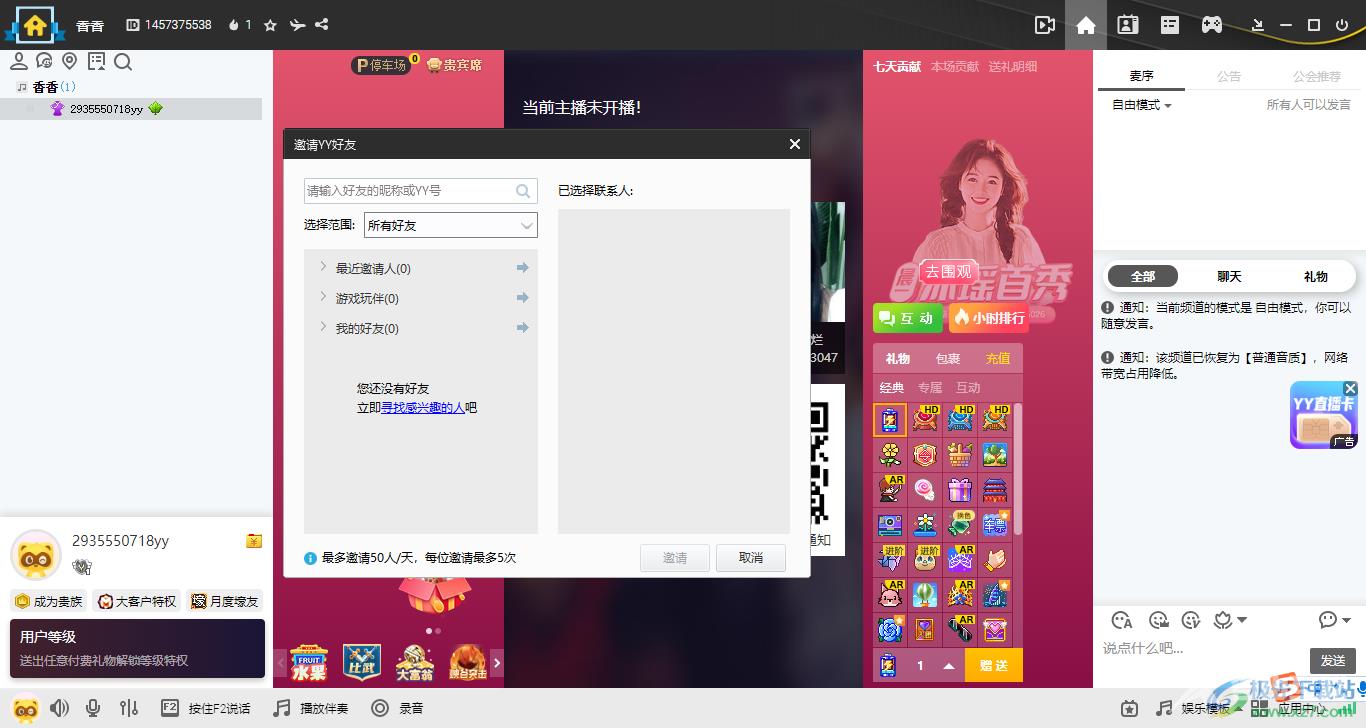Viewport: 1366px width, 728px height.
Task: Click the mini-mode arrow icon
Action: coord(1259,25)
